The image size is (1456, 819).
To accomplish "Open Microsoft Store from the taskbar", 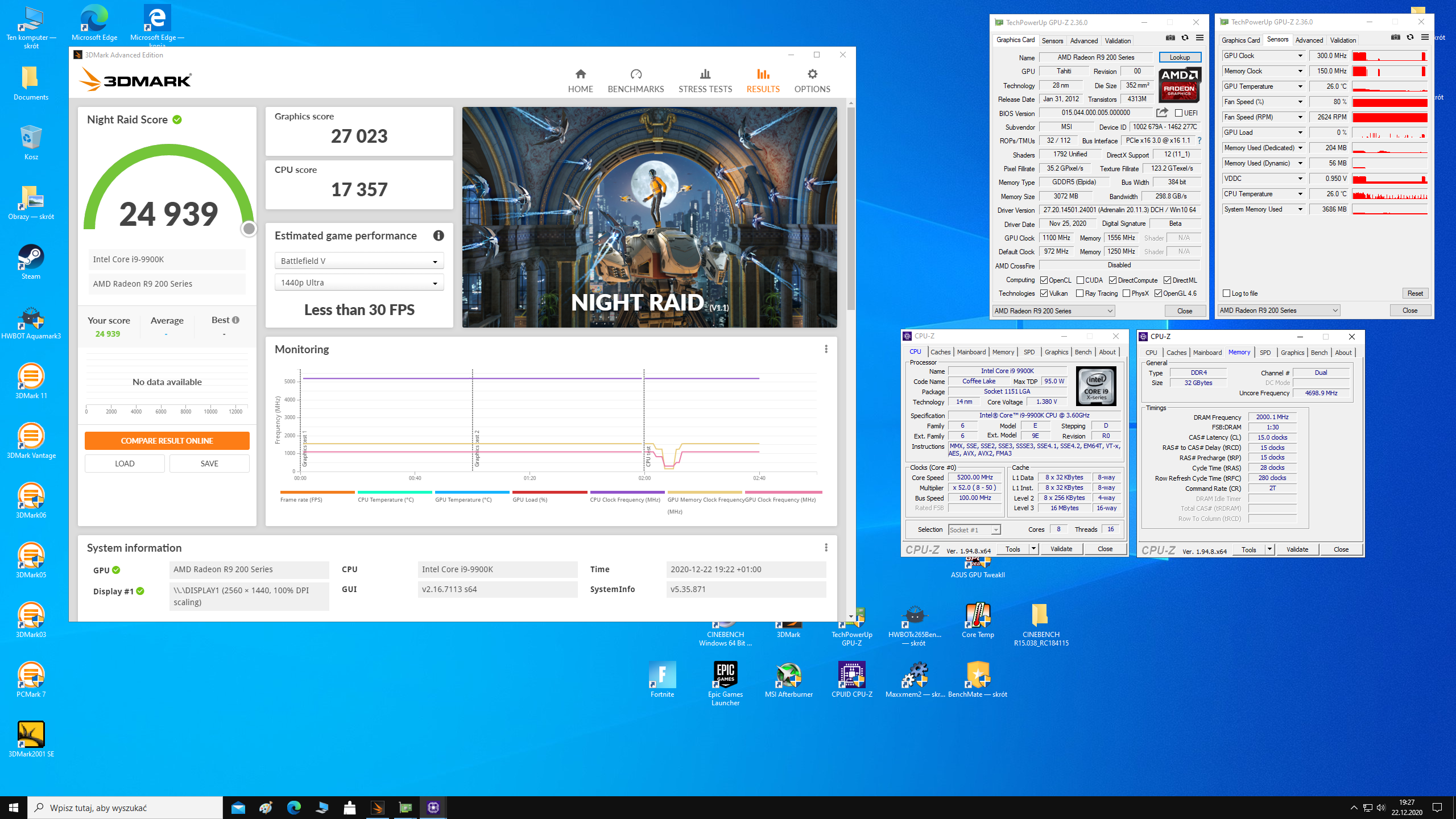I will click(350, 808).
